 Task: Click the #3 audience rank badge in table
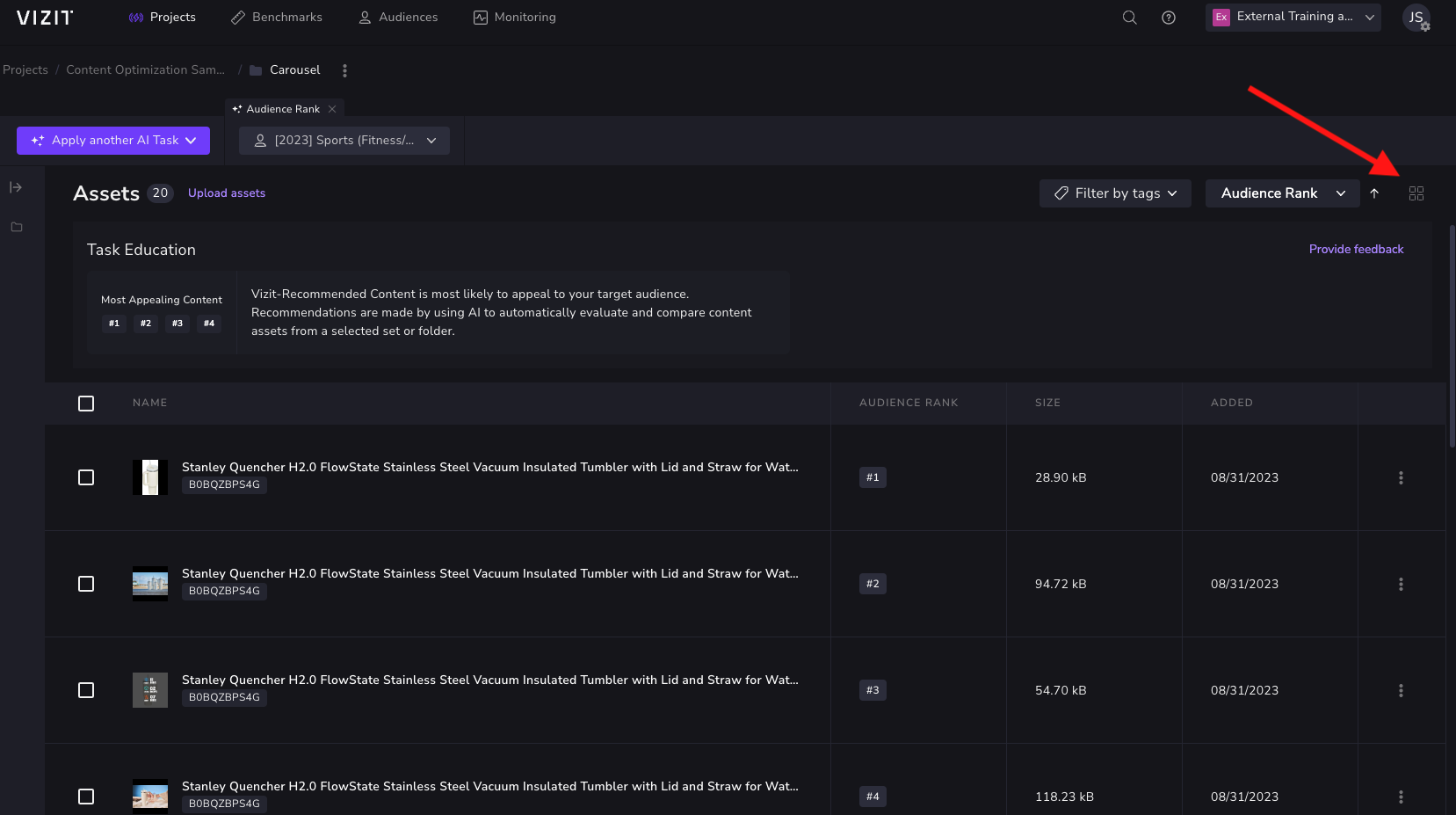[x=873, y=690]
